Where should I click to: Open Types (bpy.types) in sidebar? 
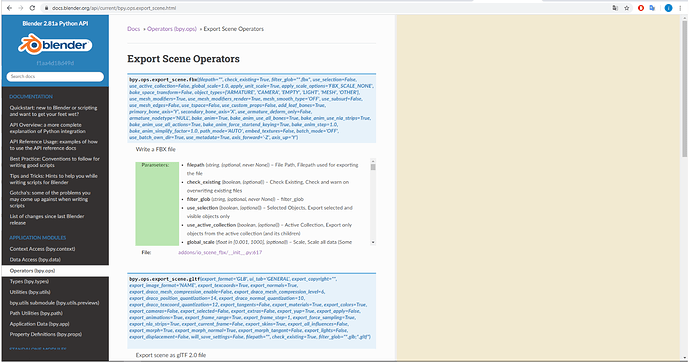coord(29,282)
